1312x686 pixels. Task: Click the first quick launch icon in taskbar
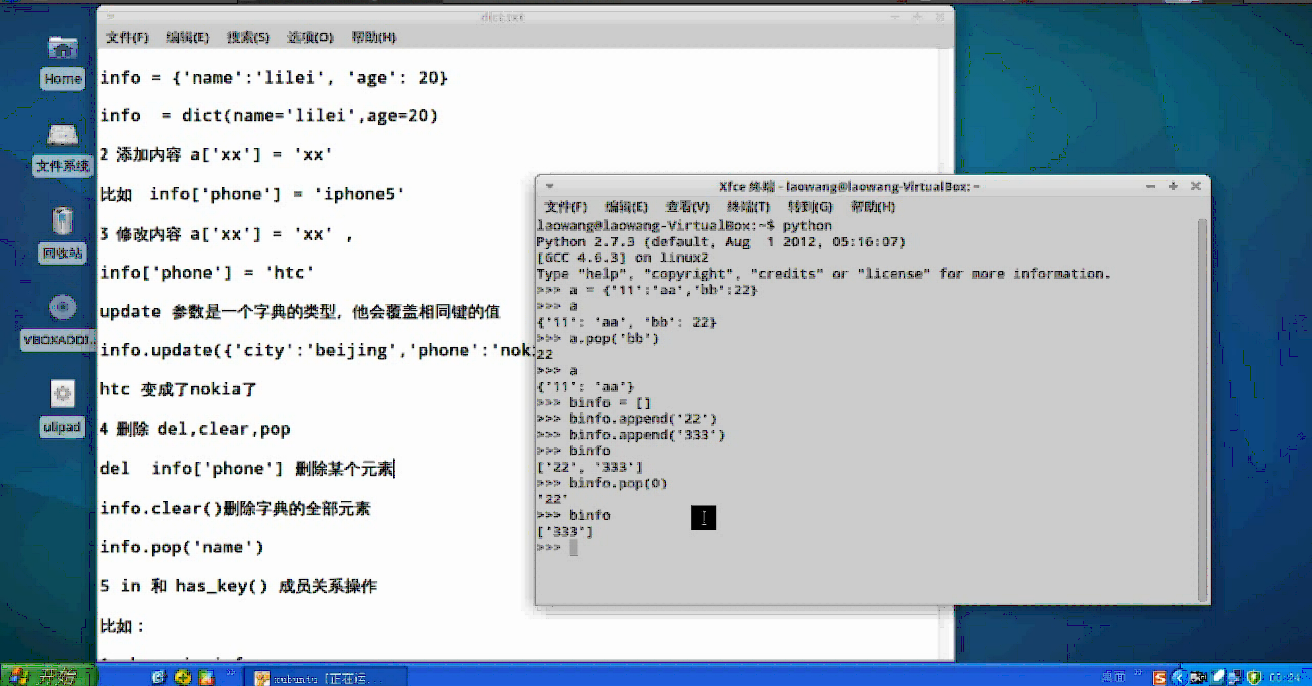[x=158, y=677]
